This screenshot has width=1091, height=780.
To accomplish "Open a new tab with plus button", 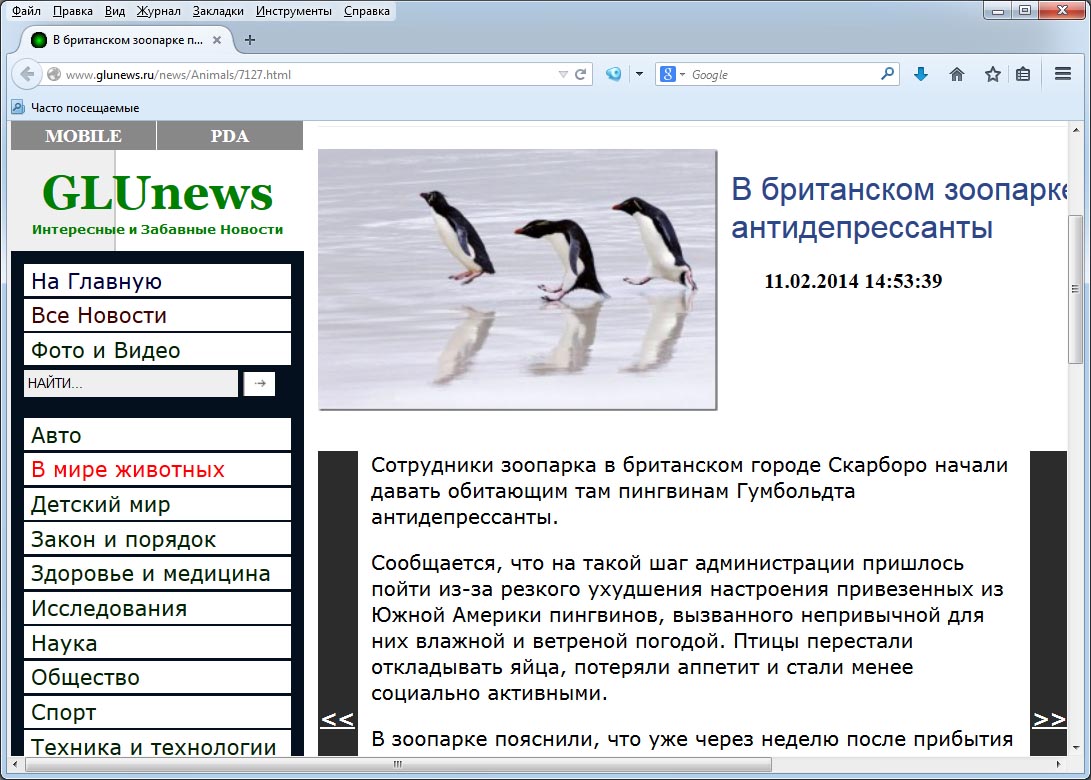I will pos(250,40).
